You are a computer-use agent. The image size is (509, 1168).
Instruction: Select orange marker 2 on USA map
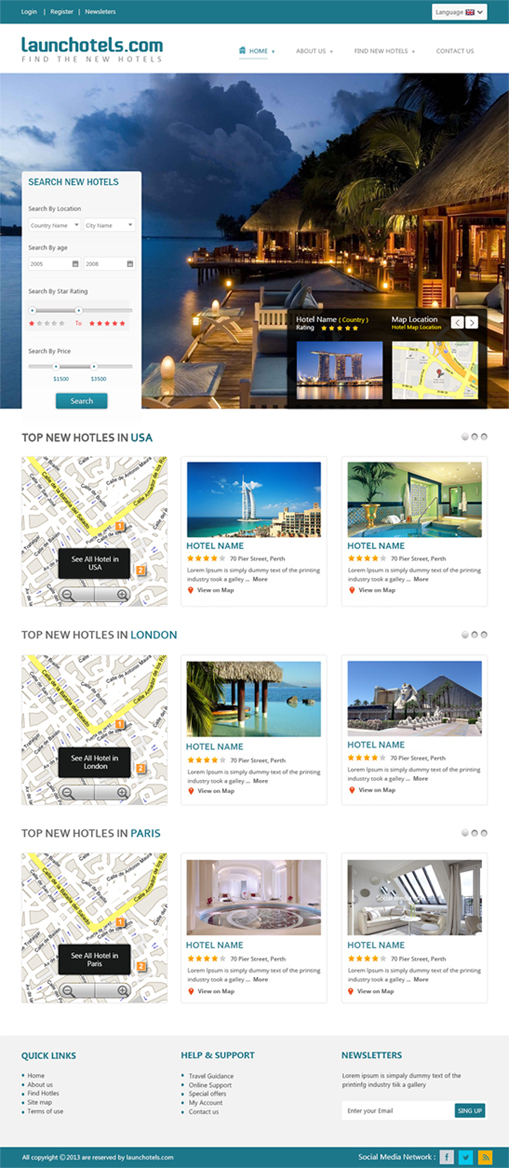tap(141, 571)
